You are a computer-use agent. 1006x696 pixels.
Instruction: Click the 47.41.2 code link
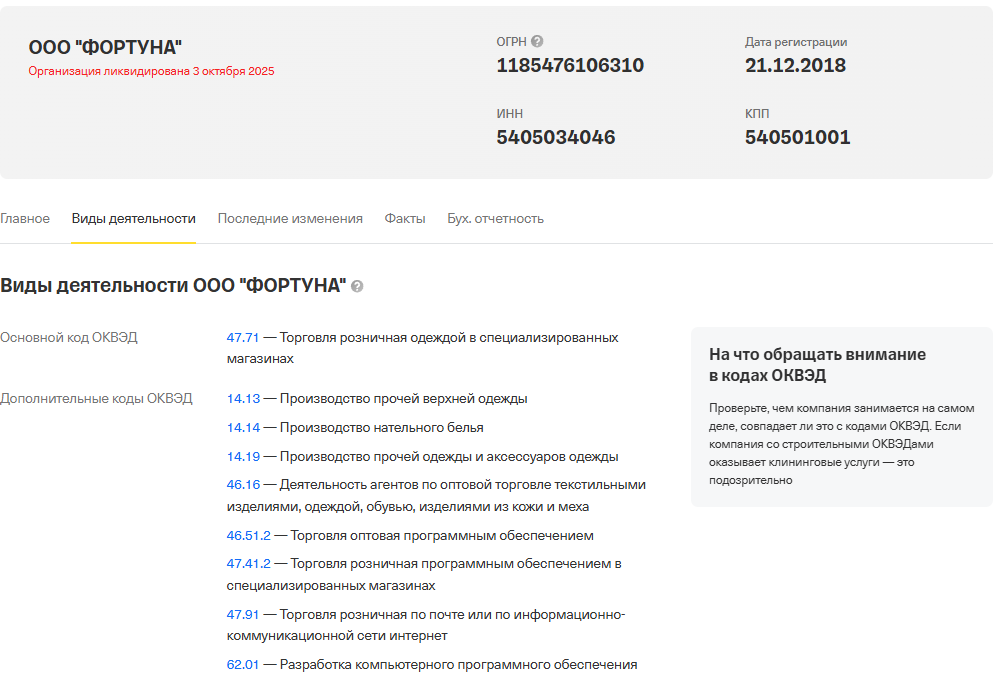249,564
